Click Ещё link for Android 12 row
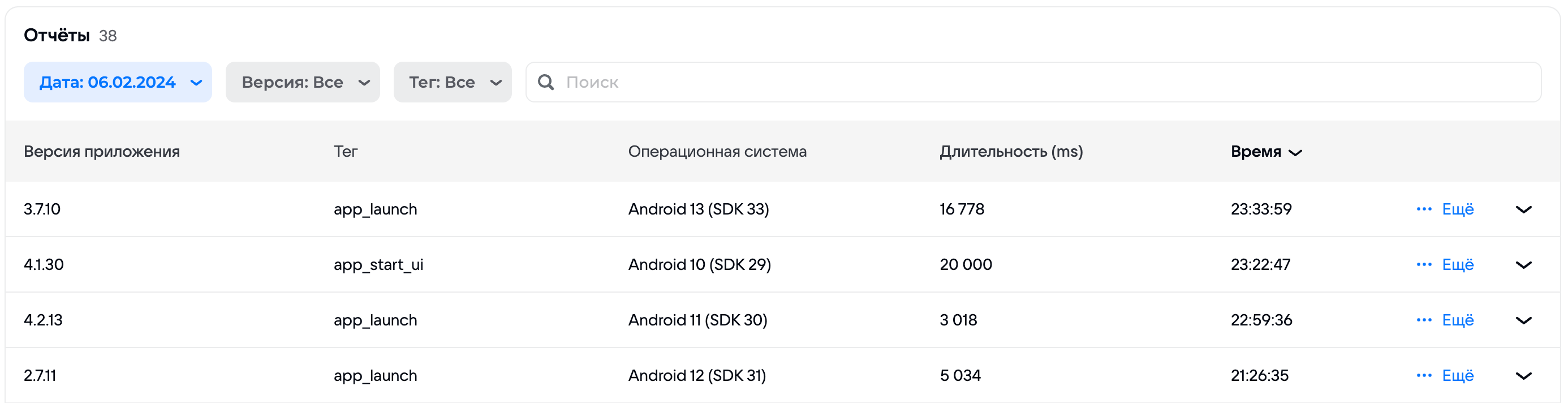The height and width of the screenshot is (403, 1568). [x=1458, y=376]
